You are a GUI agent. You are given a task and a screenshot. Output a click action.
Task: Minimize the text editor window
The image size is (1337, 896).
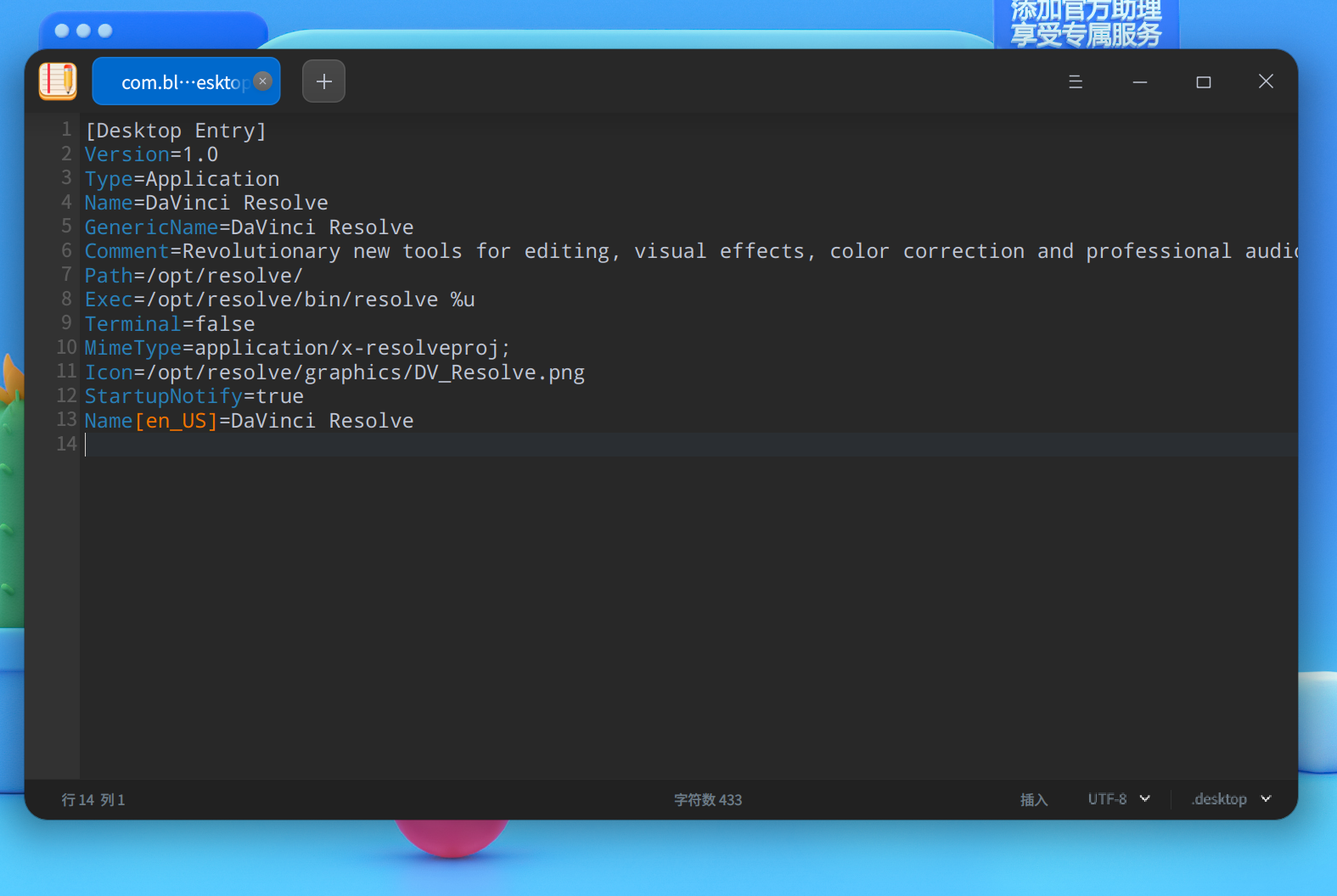(x=1140, y=81)
